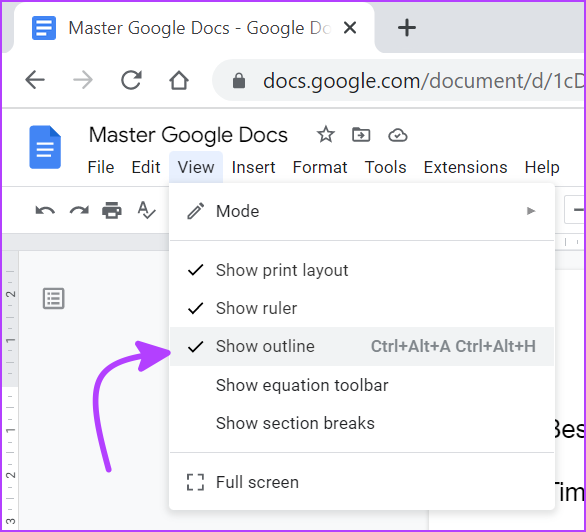Click the vertical ruler on the left
The image size is (586, 532).
[x=10, y=390]
